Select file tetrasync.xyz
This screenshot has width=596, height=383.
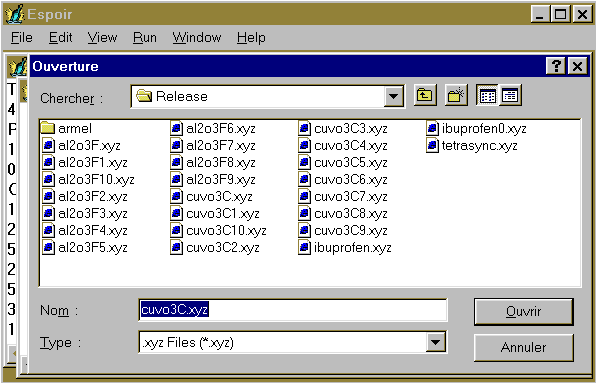[472, 146]
